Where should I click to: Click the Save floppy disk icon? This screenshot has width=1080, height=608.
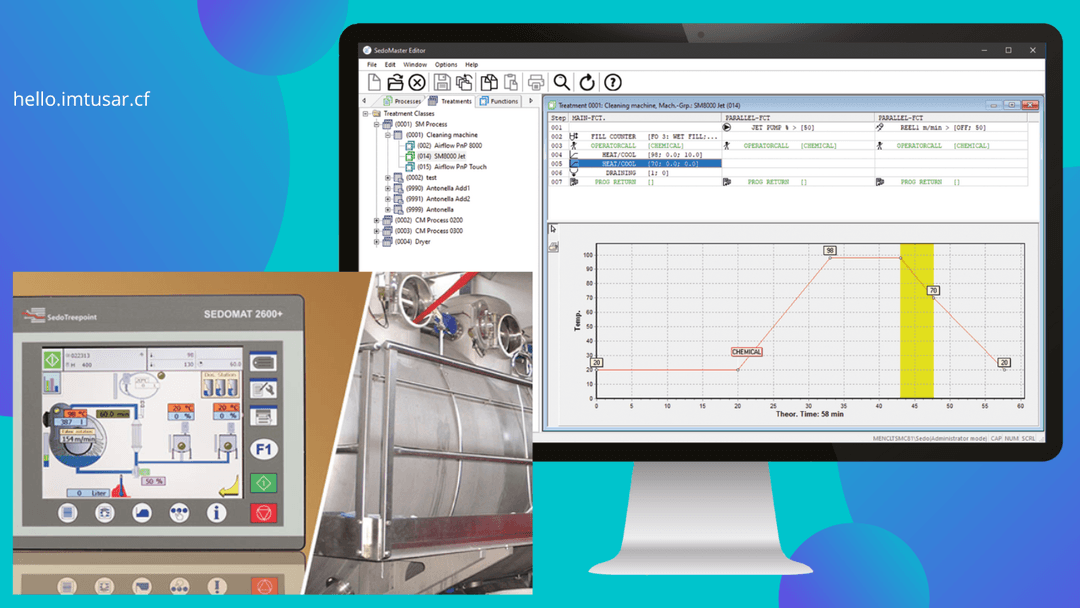[442, 83]
